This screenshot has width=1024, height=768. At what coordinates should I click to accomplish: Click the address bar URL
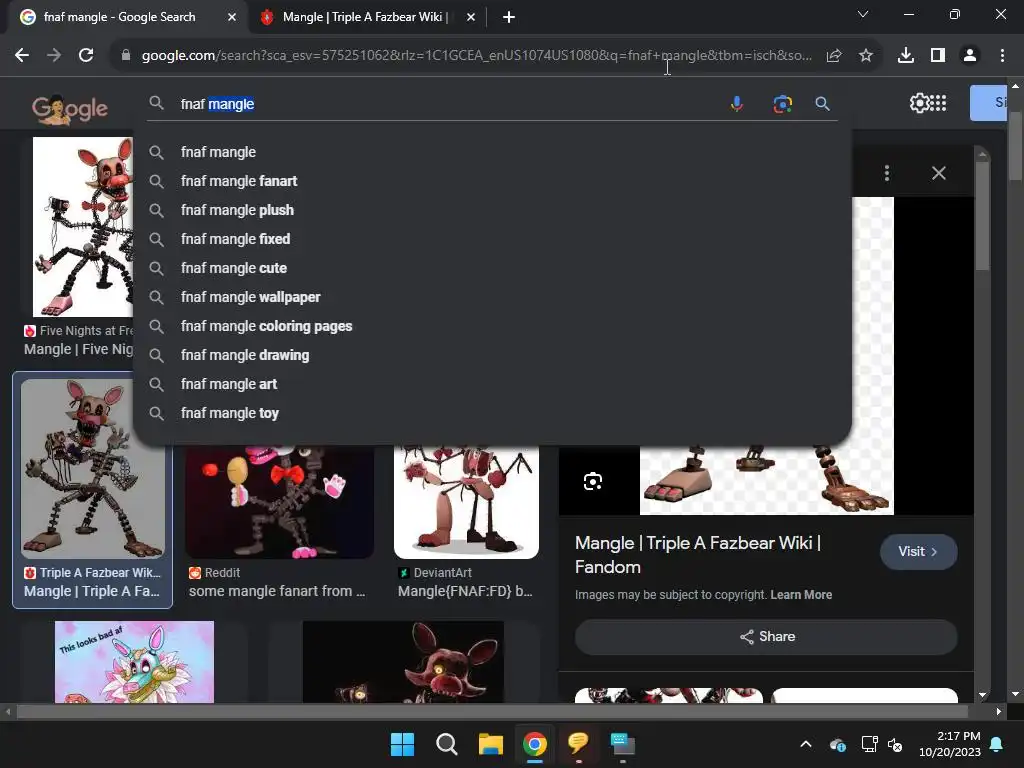coord(477,56)
